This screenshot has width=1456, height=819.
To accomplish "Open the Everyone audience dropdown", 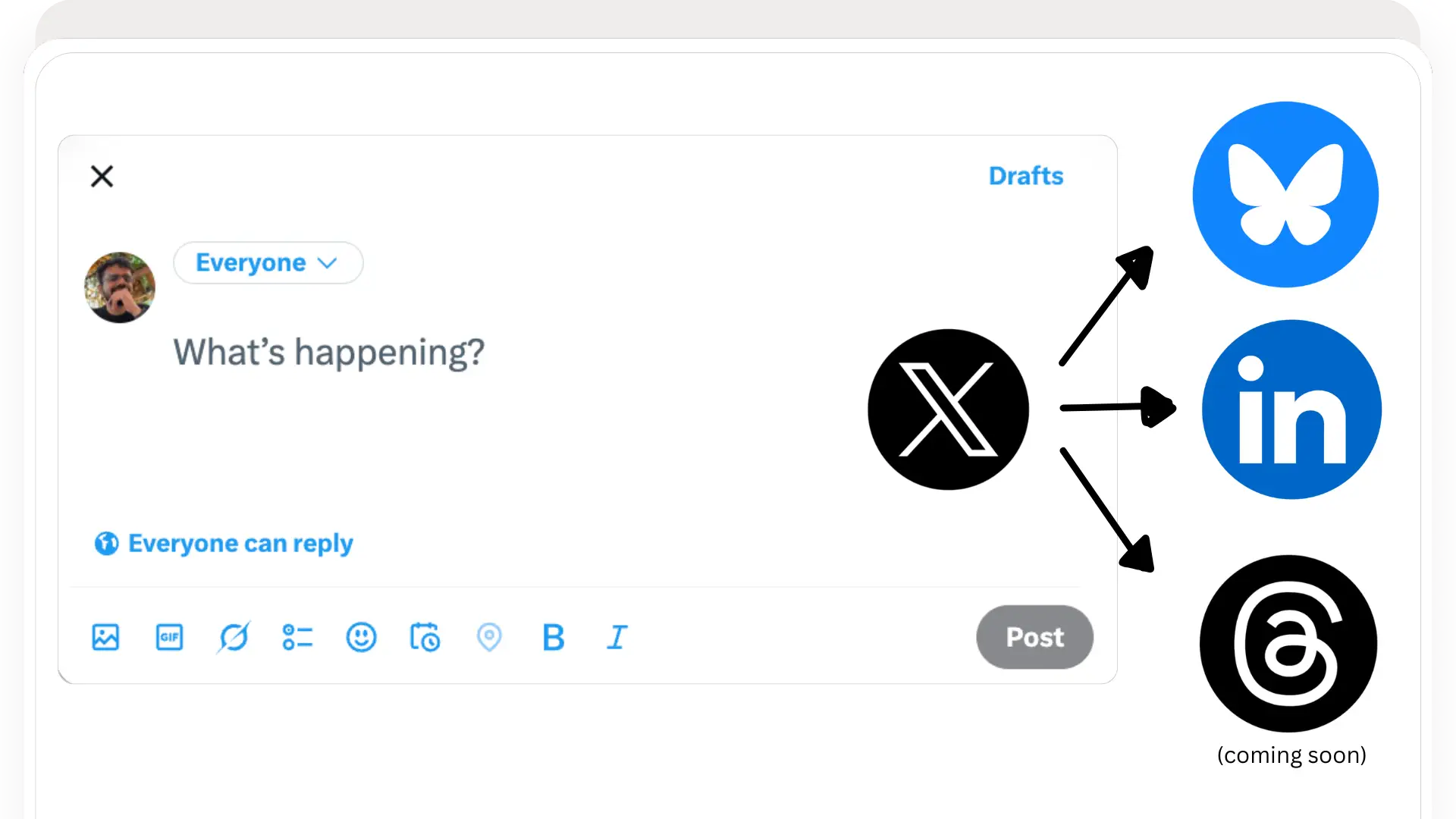I will (250, 262).
